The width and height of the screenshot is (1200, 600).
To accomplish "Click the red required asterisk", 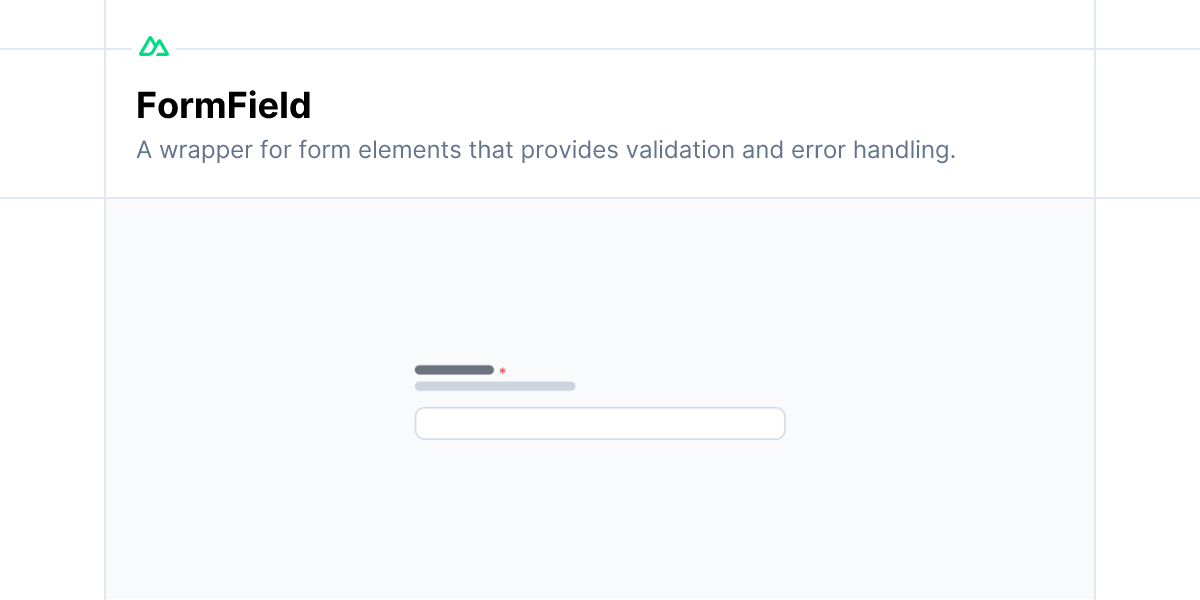I will [x=502, y=371].
